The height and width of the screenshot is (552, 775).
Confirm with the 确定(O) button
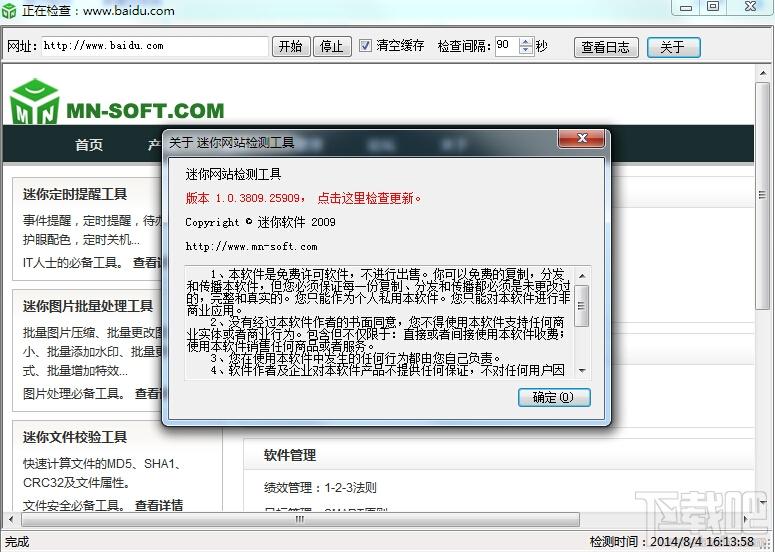[x=554, y=397]
